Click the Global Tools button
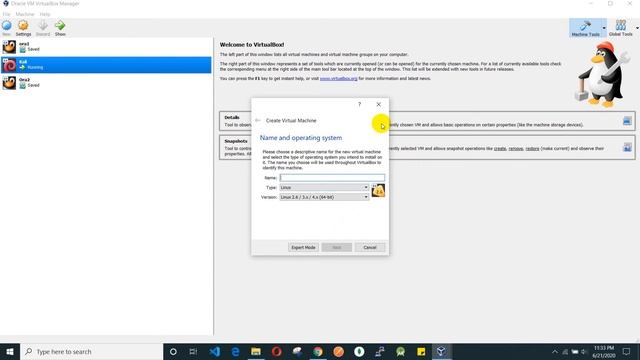 pyautogui.click(x=620, y=28)
